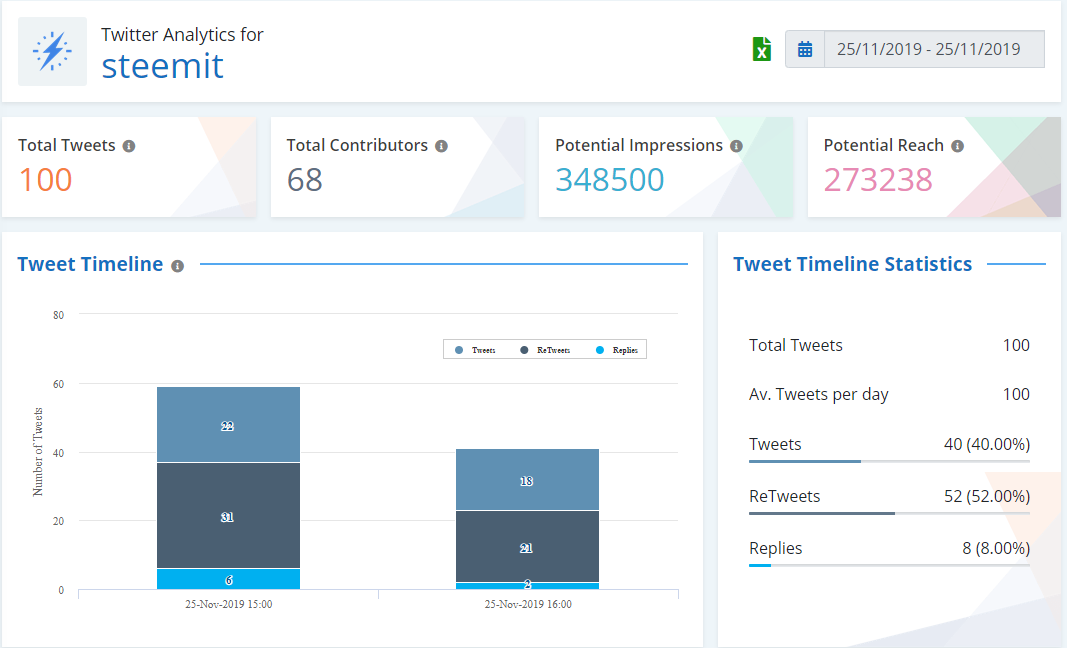Click the 22 Tweets segment of 15:00 bar

coord(229,425)
